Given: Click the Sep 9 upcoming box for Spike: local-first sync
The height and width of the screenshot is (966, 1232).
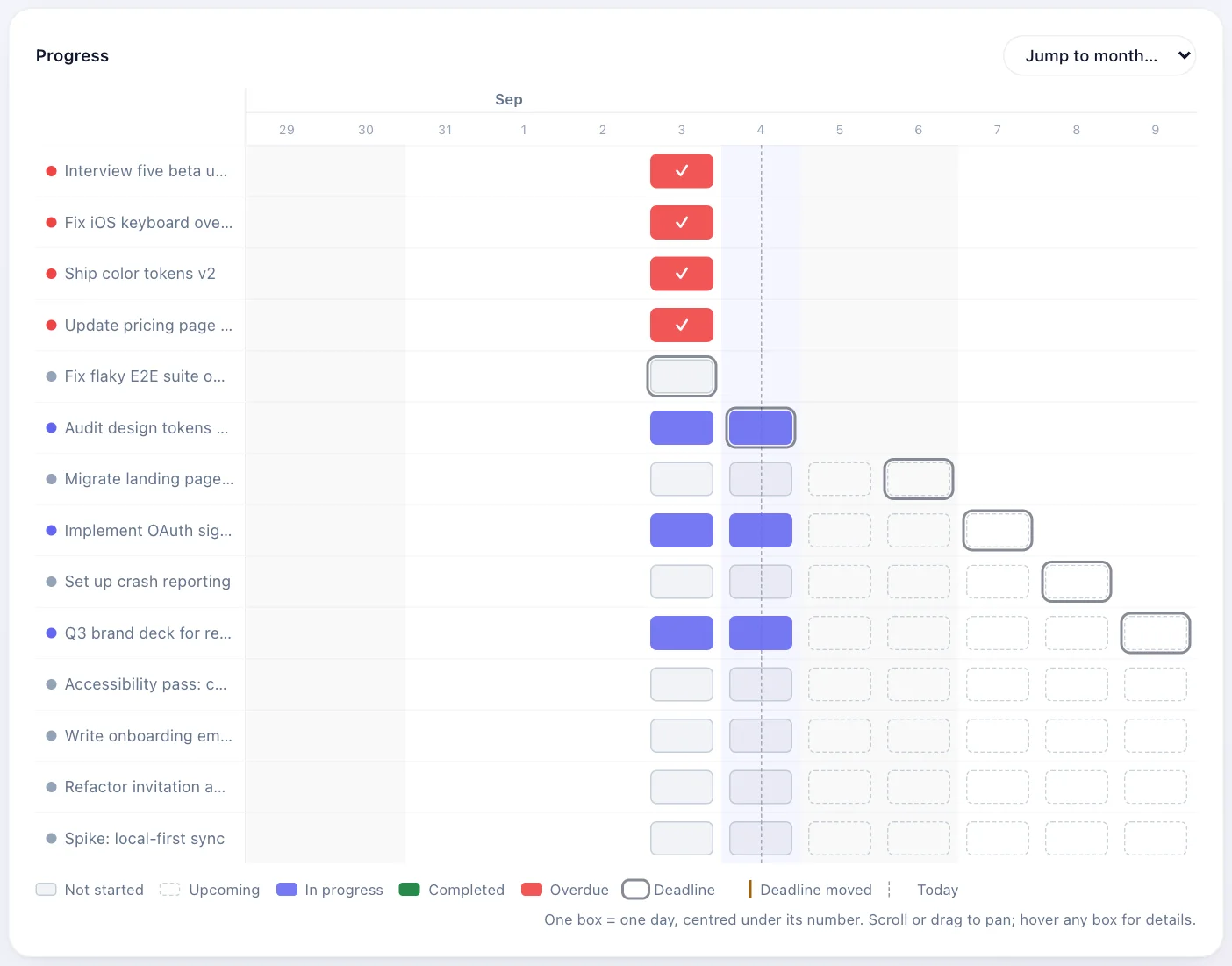Looking at the screenshot, I should tap(1156, 839).
